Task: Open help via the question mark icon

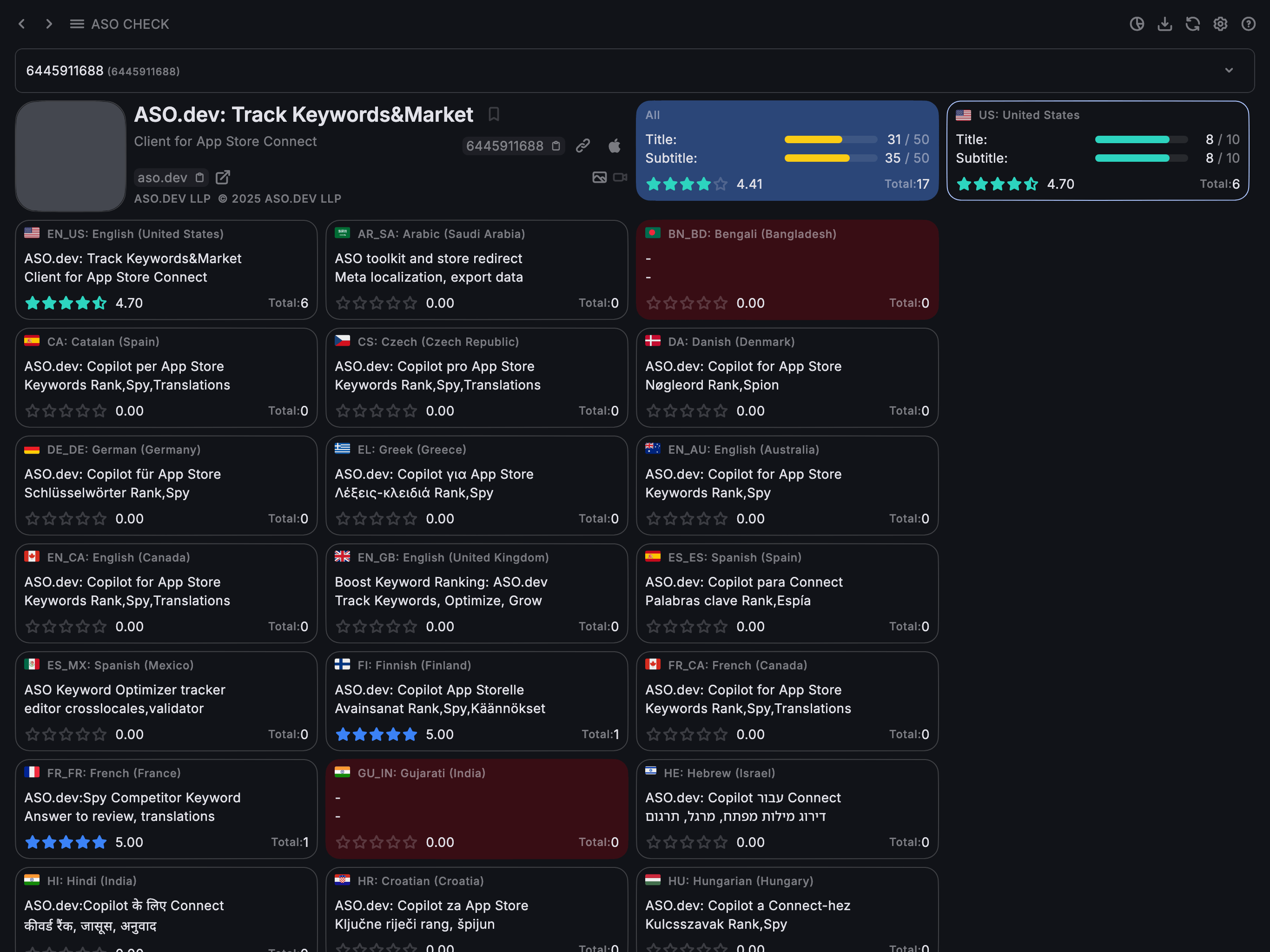Action: click(1248, 24)
